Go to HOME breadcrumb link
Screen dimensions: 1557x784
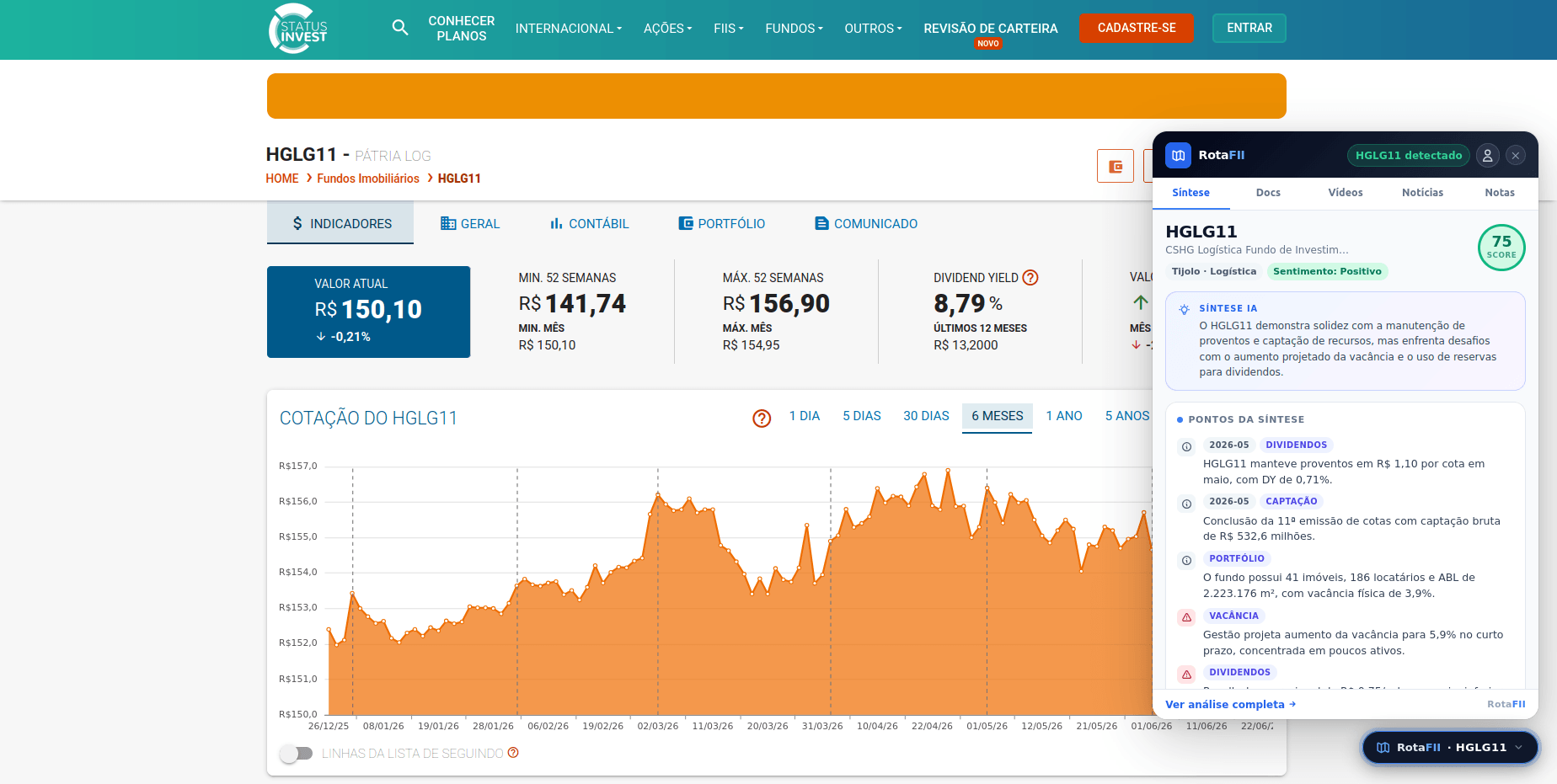coord(282,179)
